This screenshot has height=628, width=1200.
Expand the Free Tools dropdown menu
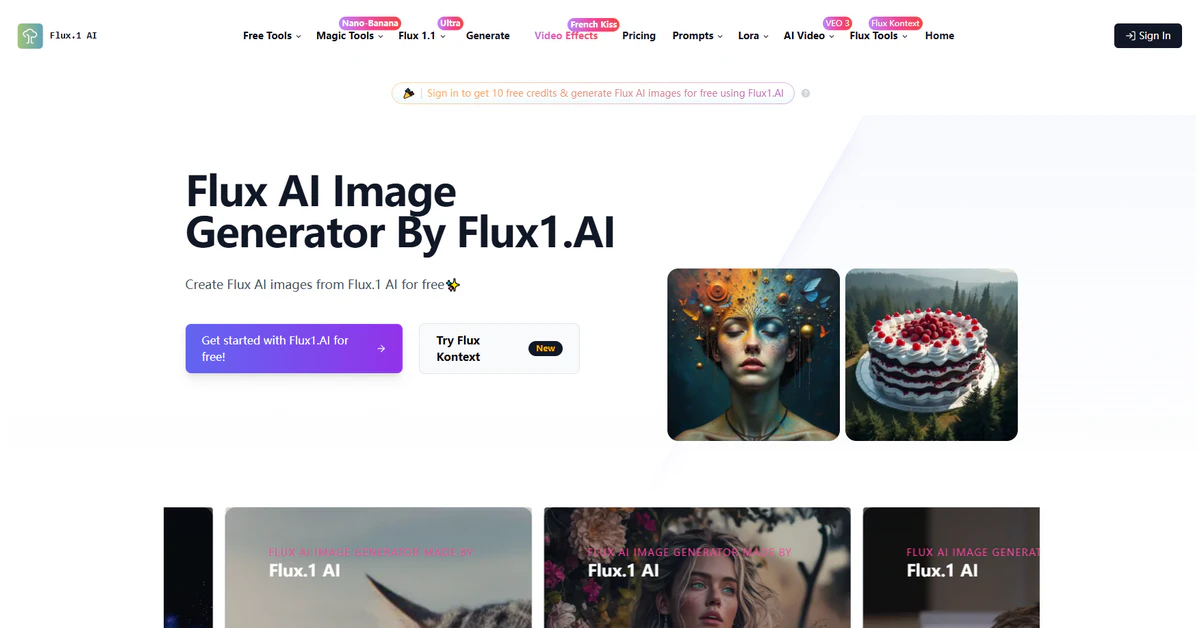pos(272,36)
